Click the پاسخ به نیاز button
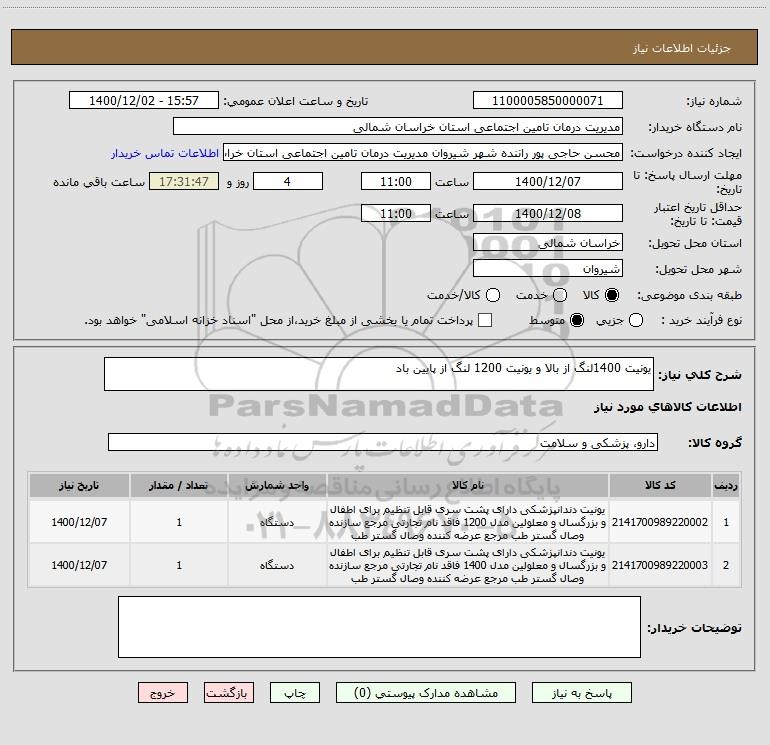This screenshot has width=770, height=745. click(x=582, y=692)
